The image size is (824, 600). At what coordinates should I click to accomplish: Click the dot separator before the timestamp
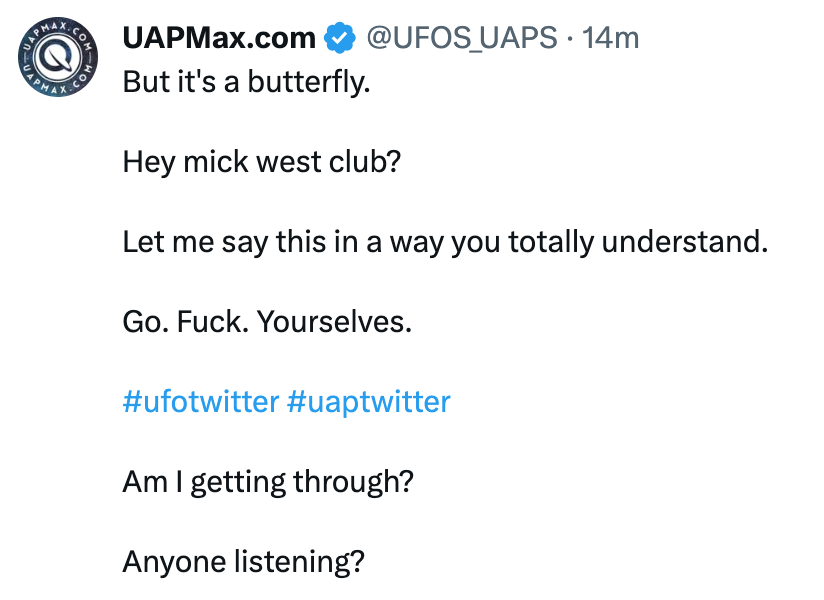tap(570, 39)
